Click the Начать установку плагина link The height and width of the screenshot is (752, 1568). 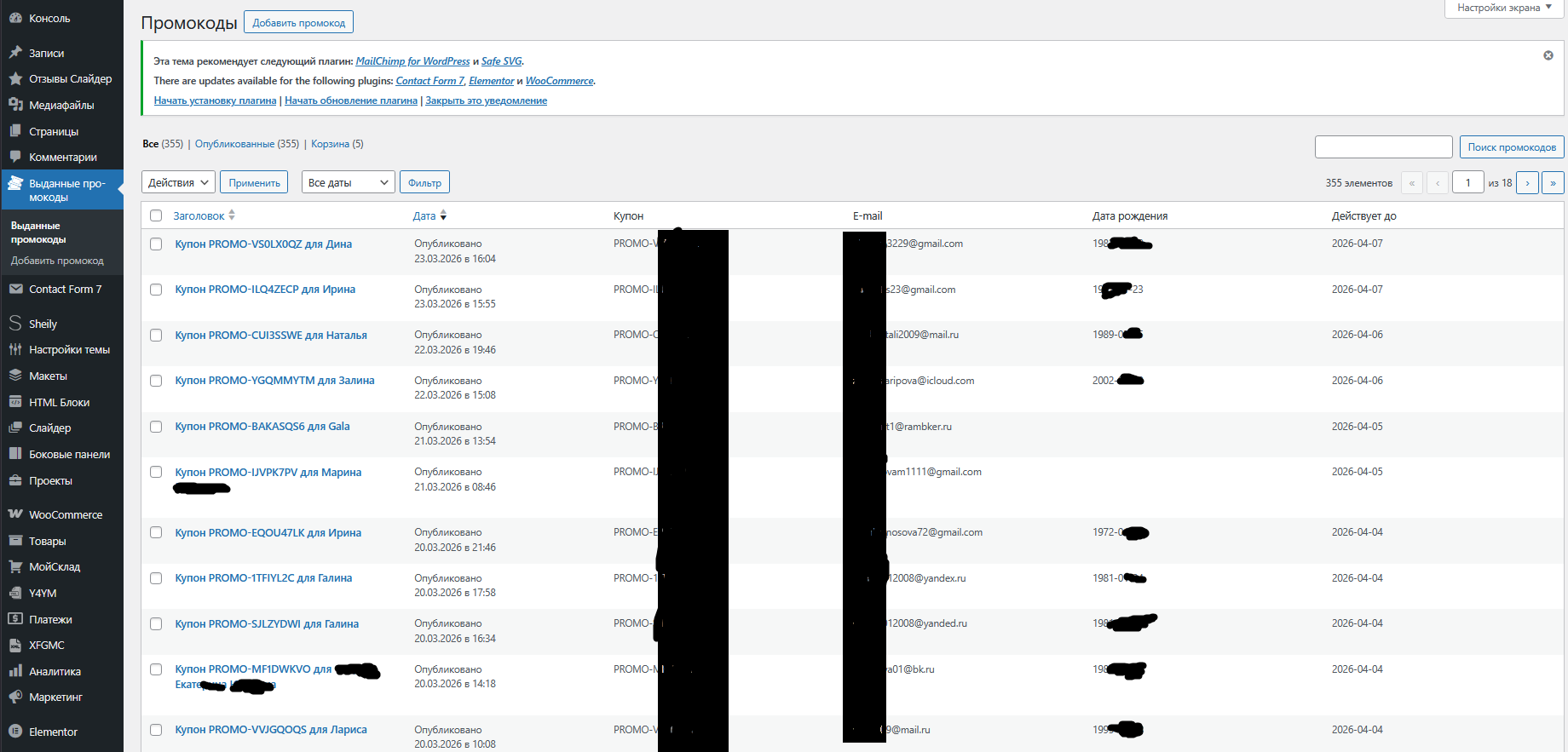[x=215, y=100]
